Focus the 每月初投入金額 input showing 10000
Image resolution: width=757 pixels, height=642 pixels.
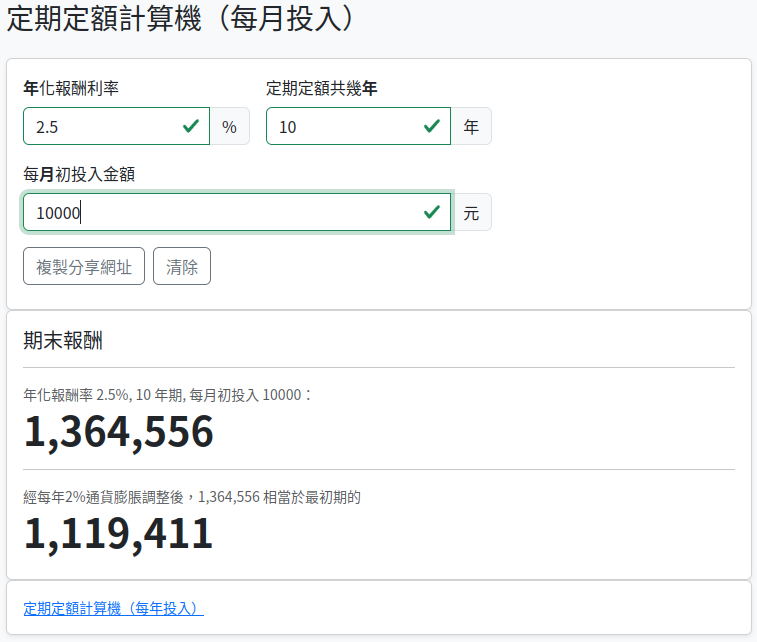click(x=220, y=213)
